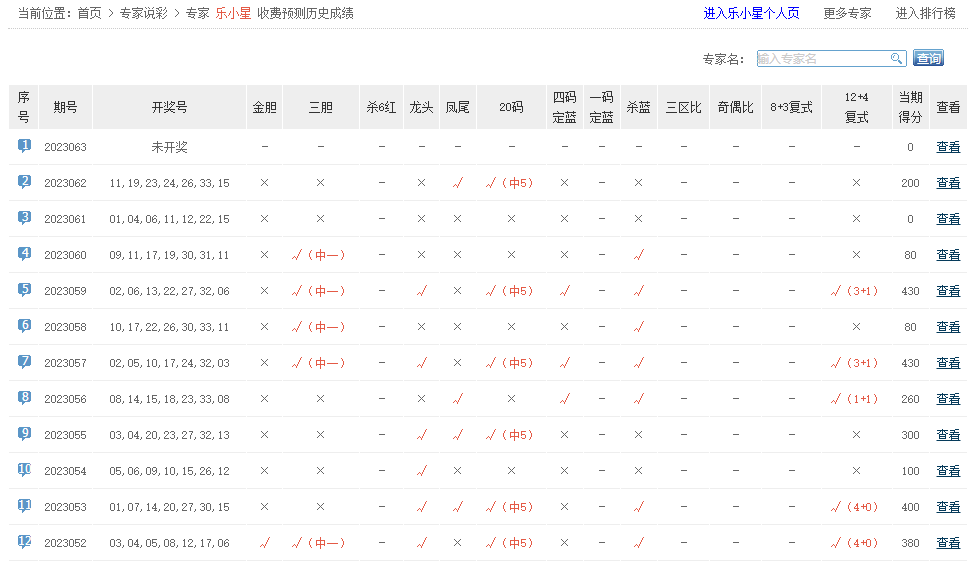View details for period 2023052
The image size is (976, 563).
coord(948,543)
